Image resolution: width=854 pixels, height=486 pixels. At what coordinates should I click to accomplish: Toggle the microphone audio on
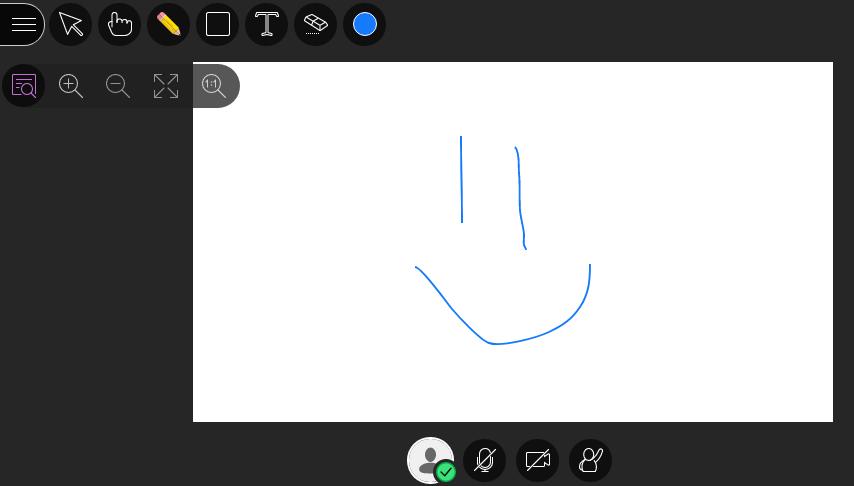pos(485,460)
